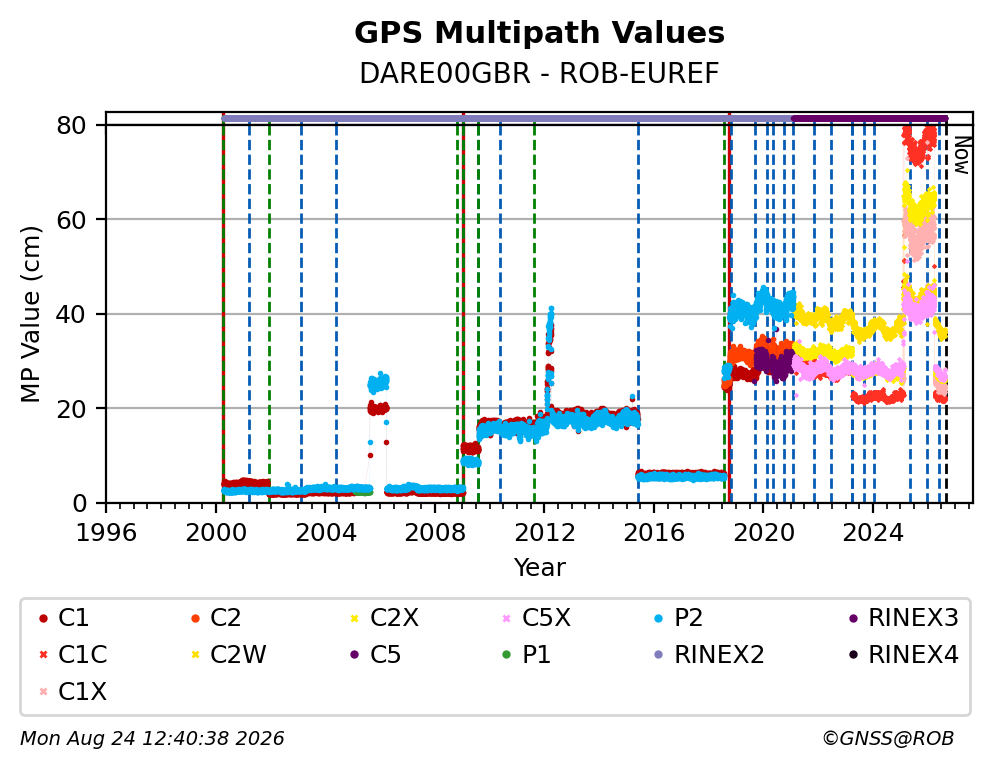The image size is (992, 769).
Task: Select the C2 orange legend marker
Action: 195,618
